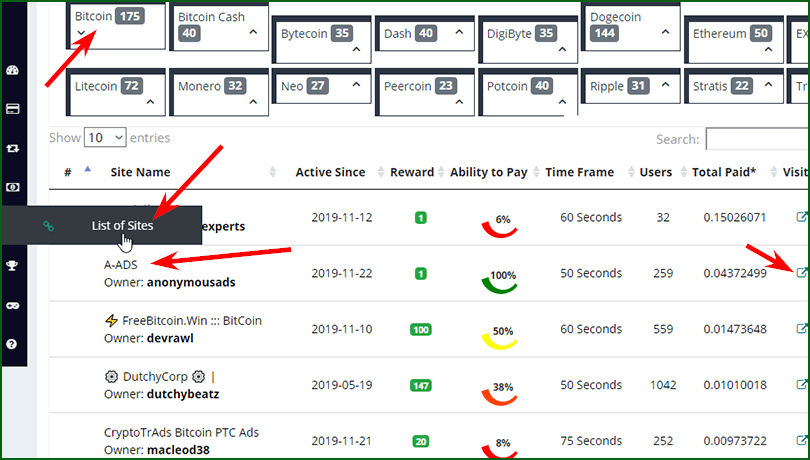Click the trophy icon in sidebar

(12, 266)
